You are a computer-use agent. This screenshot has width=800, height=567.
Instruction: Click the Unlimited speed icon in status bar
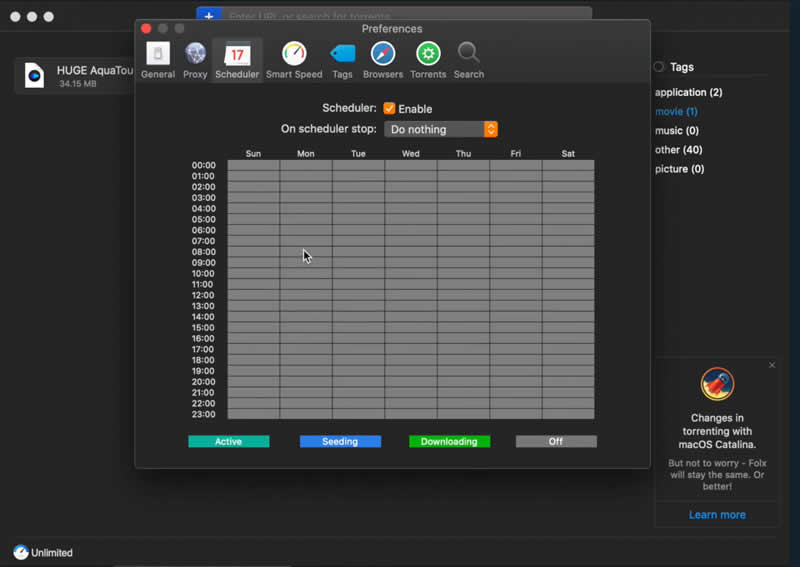(21, 552)
